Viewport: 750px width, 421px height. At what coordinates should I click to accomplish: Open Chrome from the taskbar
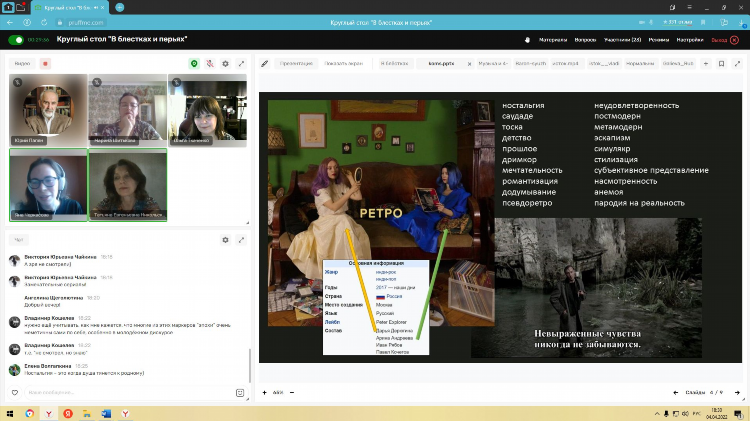[x=30, y=413]
